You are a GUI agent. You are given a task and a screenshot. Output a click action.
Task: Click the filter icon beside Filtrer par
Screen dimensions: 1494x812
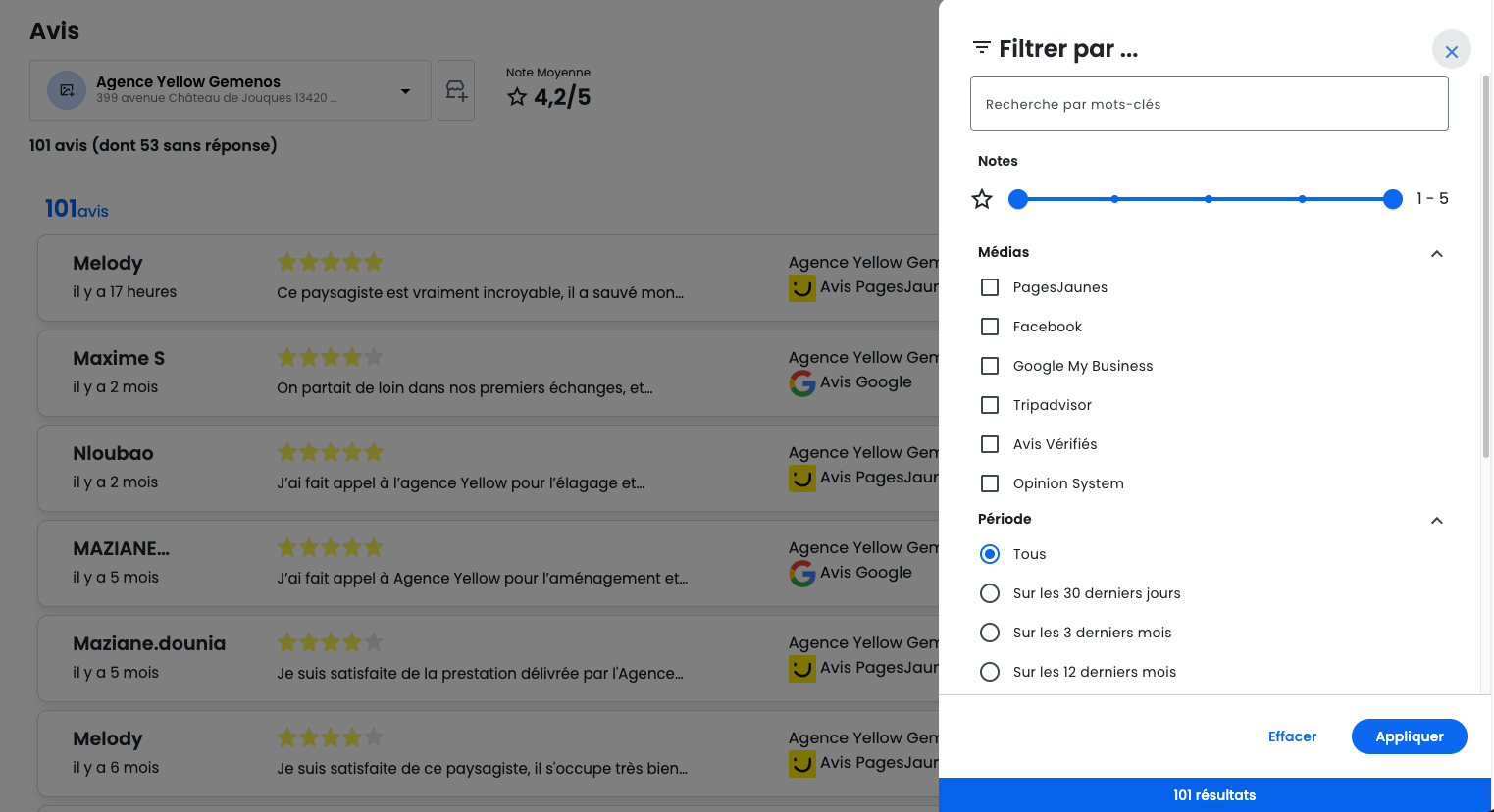coord(981,48)
